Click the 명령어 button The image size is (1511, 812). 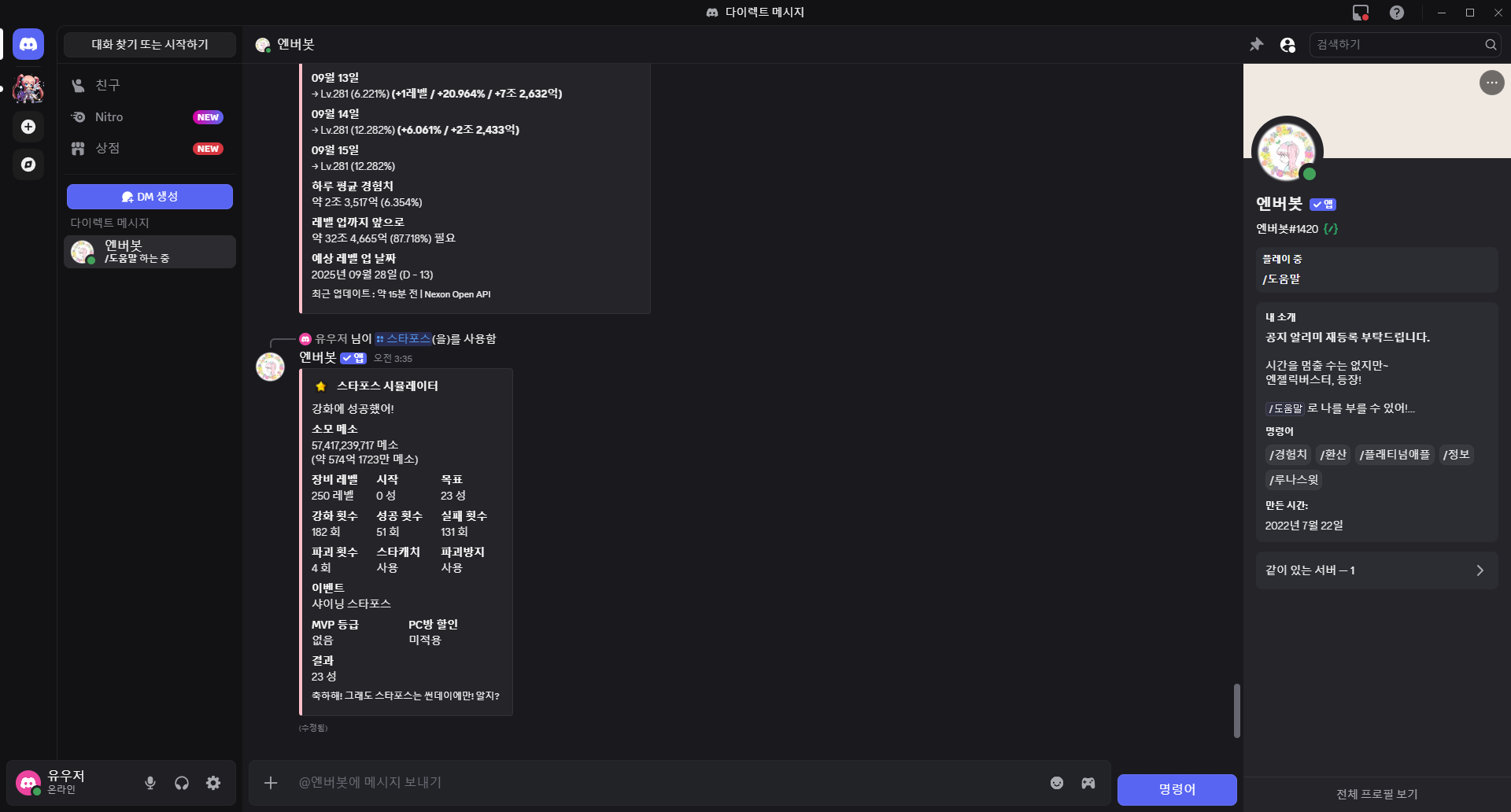coord(1177,789)
